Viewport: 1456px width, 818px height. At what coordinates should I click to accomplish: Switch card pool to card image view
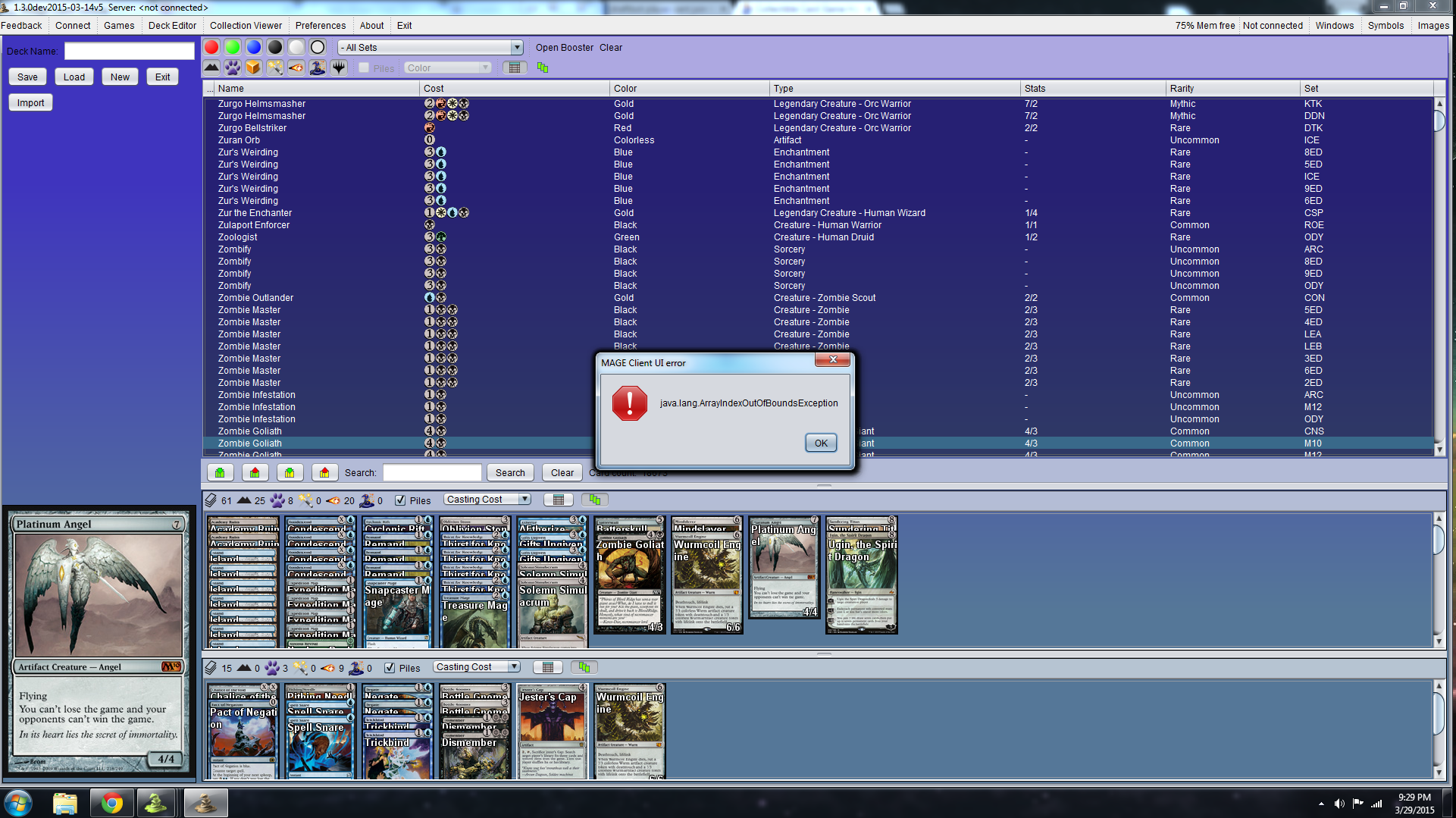pos(543,67)
